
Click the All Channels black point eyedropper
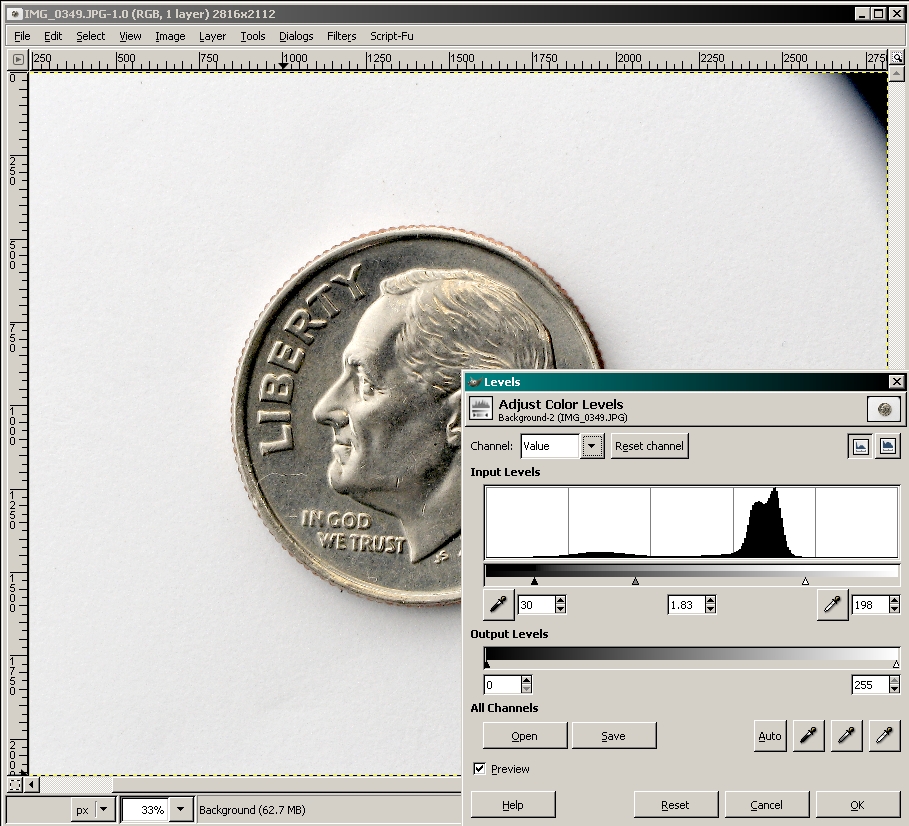(808, 736)
